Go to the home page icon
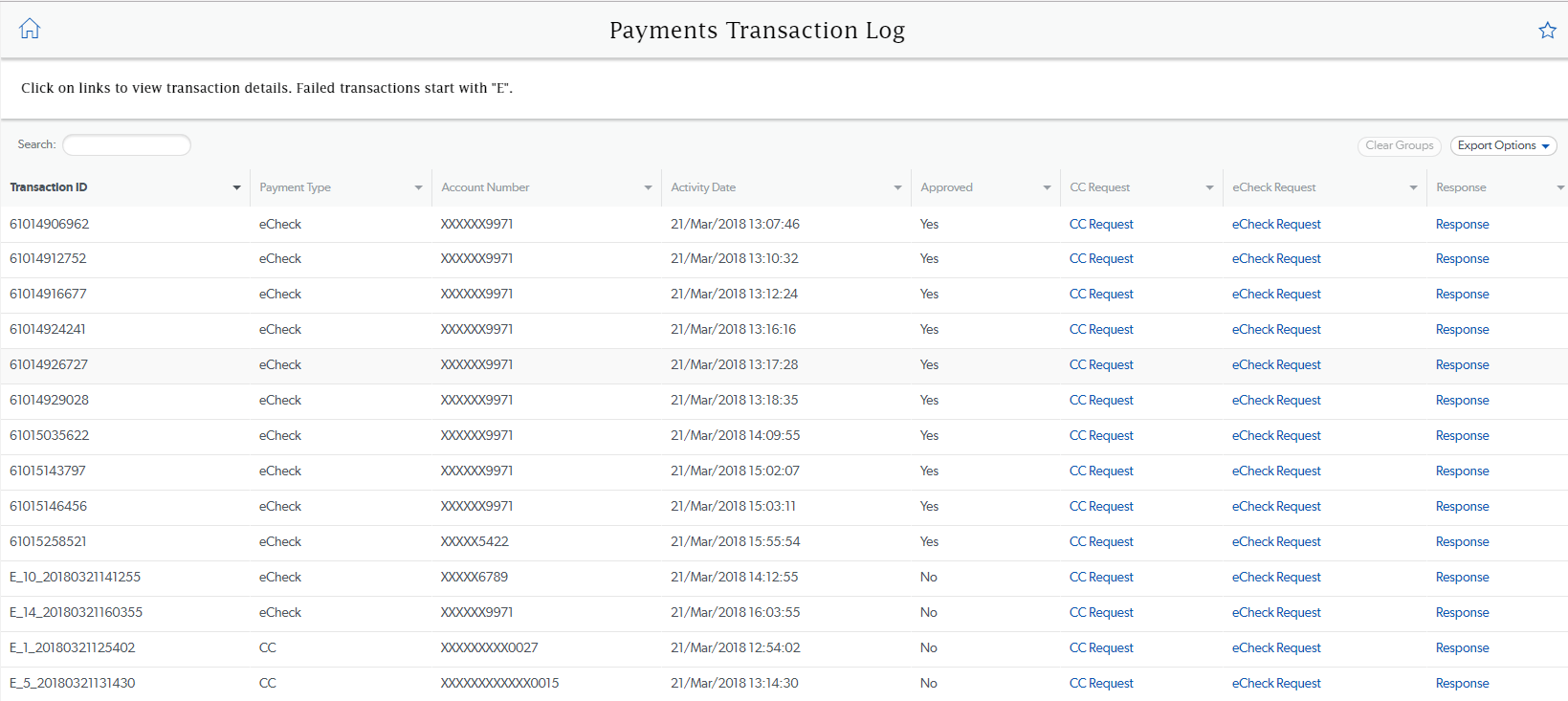 click(30, 29)
